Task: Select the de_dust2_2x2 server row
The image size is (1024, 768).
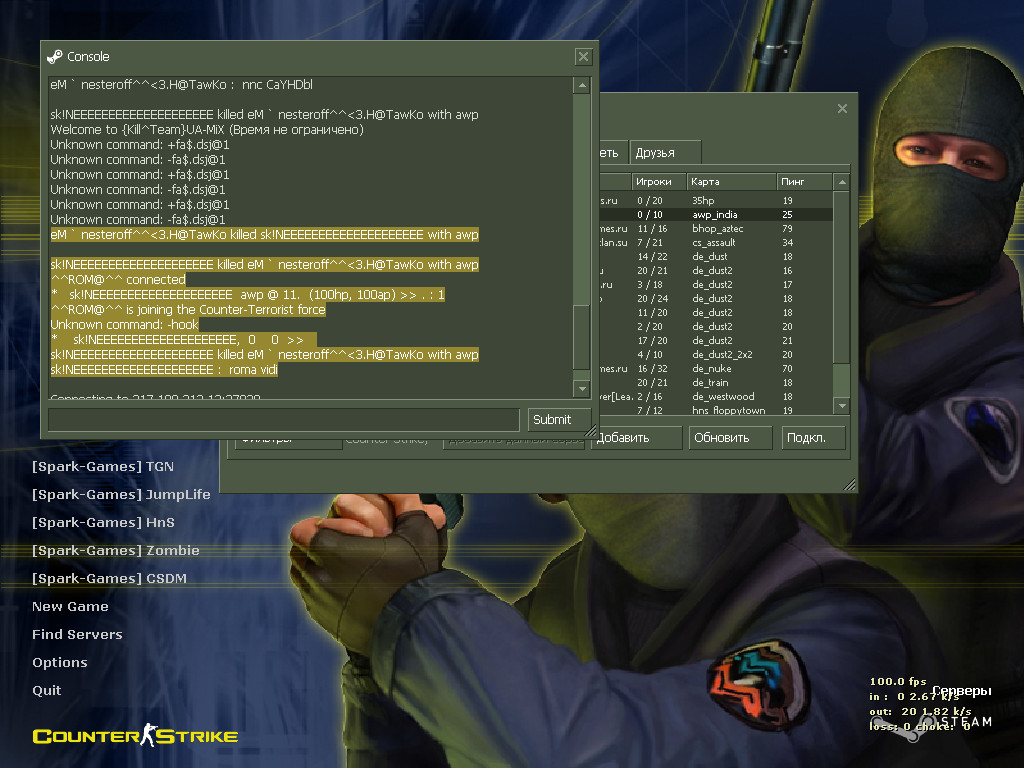Action: point(716,355)
